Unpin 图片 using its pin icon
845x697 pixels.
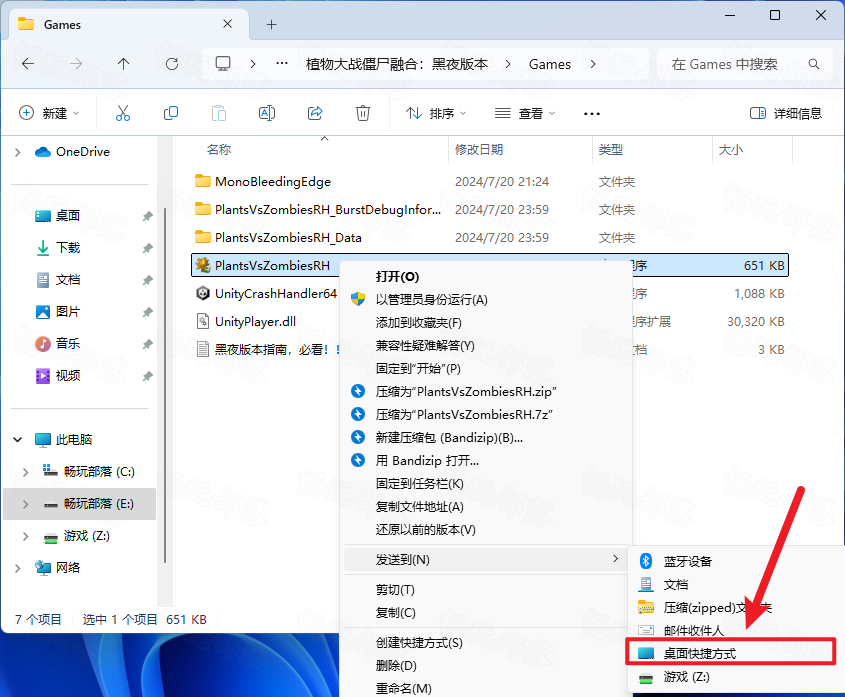(x=147, y=312)
